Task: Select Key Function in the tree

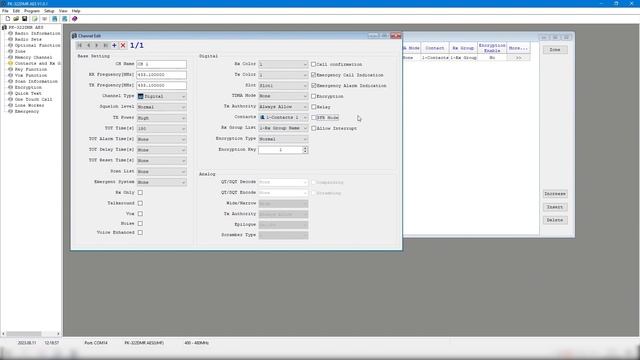Action: coord(31,69)
